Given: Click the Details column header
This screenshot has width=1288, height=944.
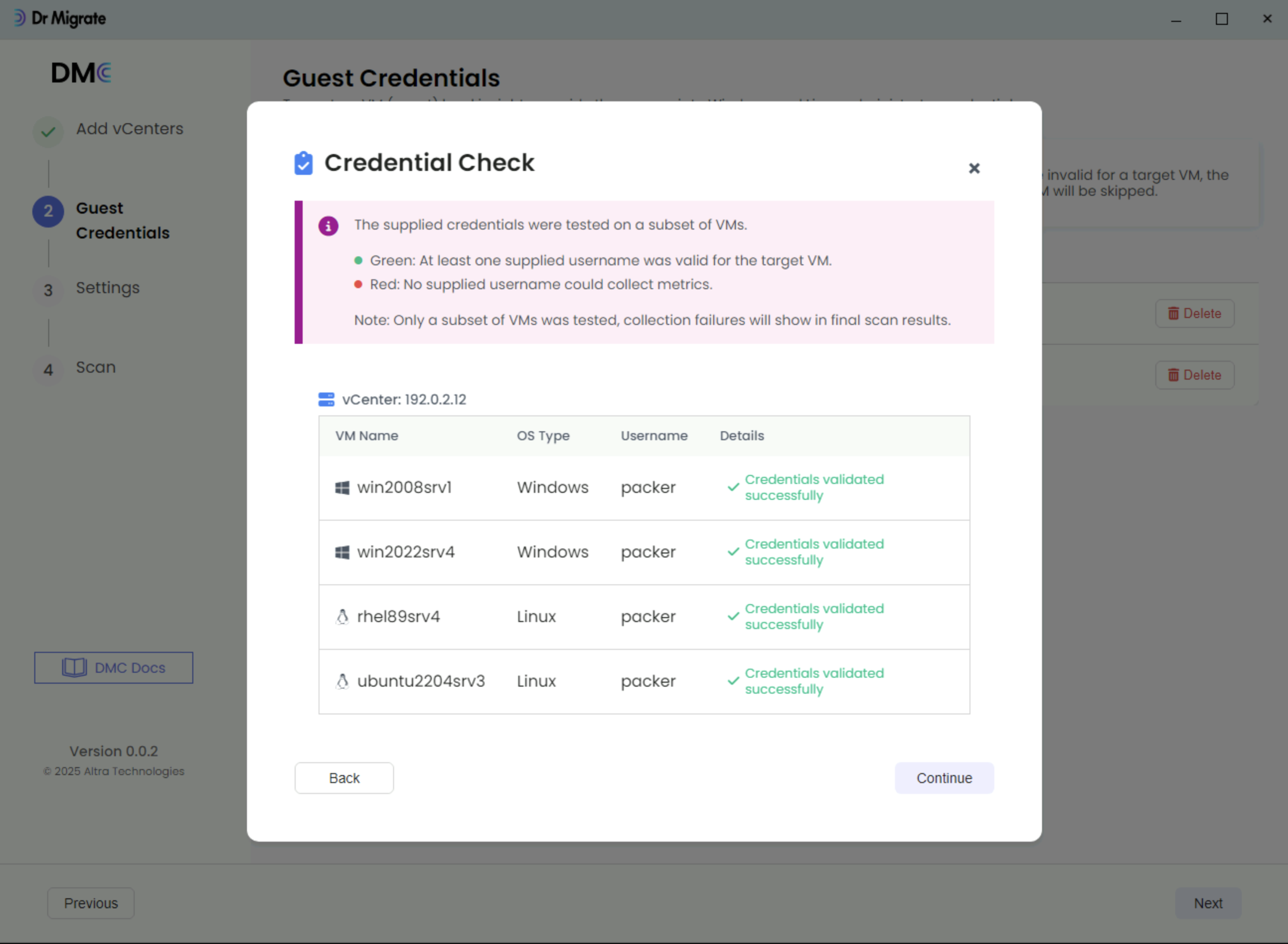Looking at the screenshot, I should coord(742,435).
